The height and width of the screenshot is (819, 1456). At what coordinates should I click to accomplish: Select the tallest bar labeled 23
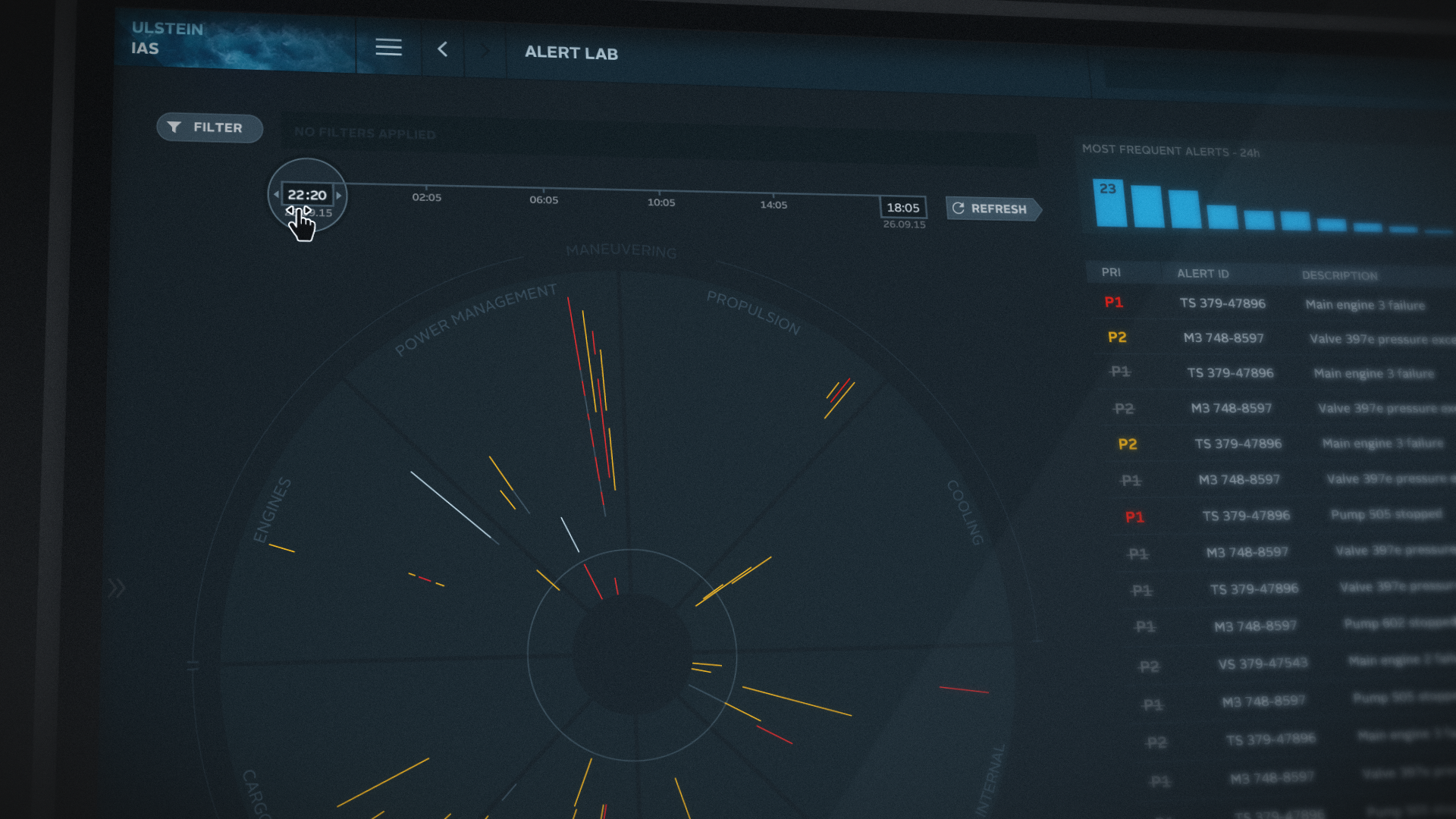(x=1109, y=202)
